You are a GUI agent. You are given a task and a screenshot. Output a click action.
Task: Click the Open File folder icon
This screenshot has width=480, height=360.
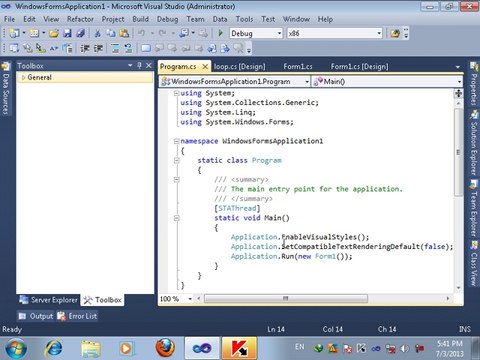click(x=54, y=33)
